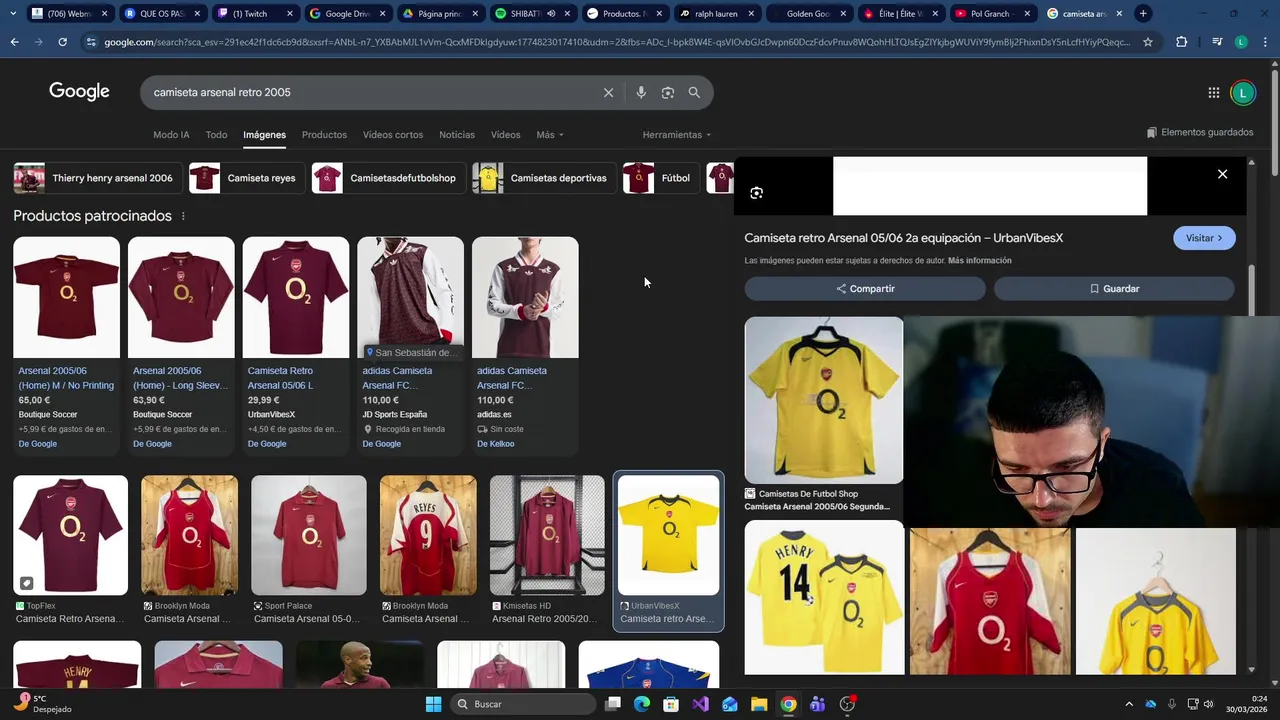Select Fútbol suggestion chip
Viewport: 1280px width, 720px height.
pyautogui.click(x=661, y=178)
